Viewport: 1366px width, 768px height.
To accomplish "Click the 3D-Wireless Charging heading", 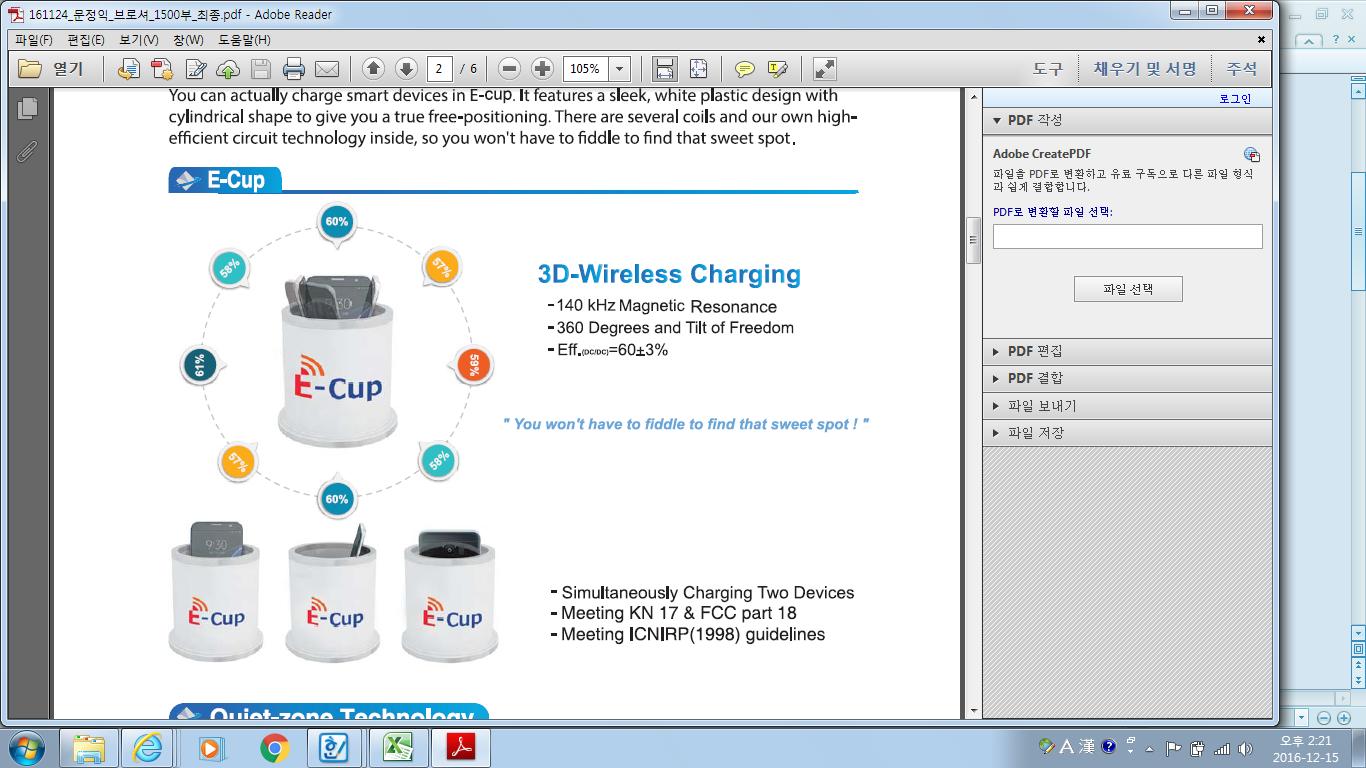I will pyautogui.click(x=669, y=274).
